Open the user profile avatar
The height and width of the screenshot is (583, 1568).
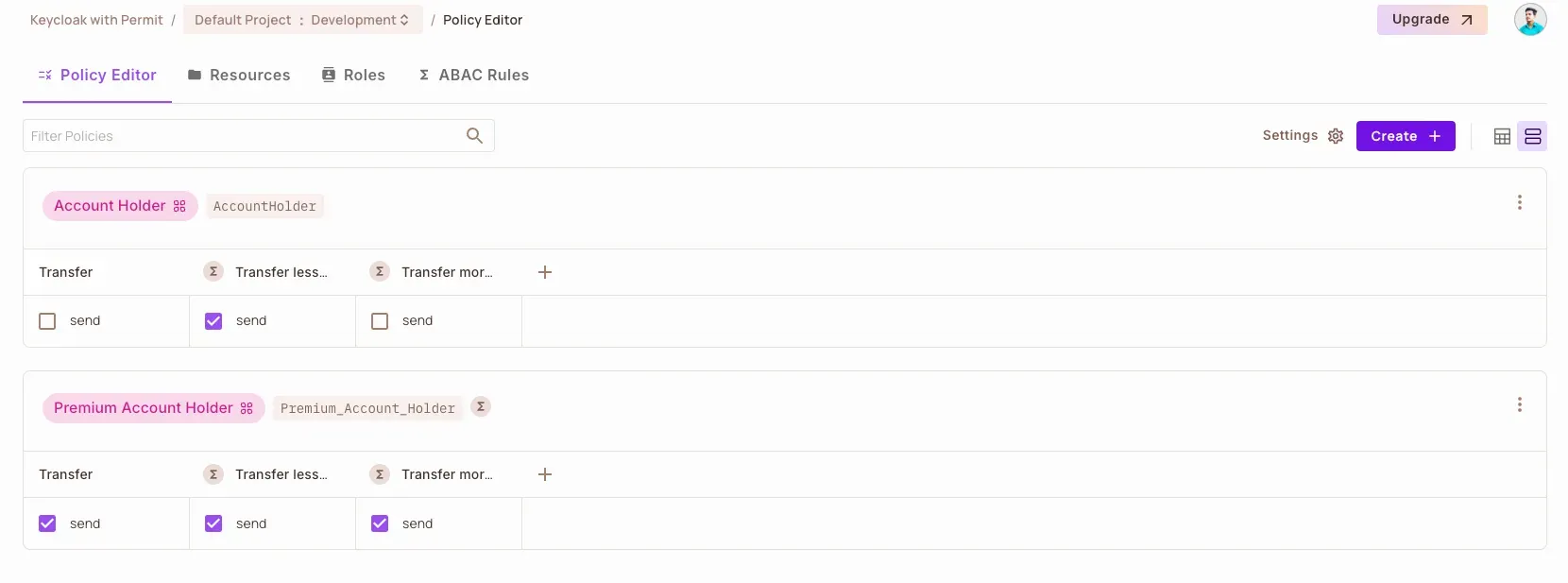pyautogui.click(x=1529, y=20)
